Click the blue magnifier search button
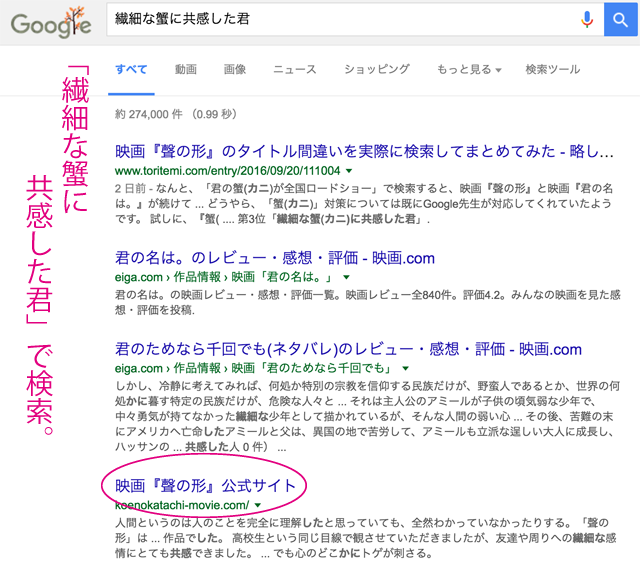The image size is (640, 562). coord(620,20)
